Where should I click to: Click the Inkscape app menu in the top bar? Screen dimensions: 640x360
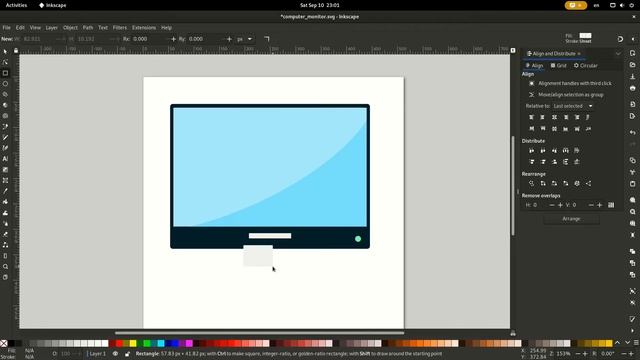click(x=53, y=5)
